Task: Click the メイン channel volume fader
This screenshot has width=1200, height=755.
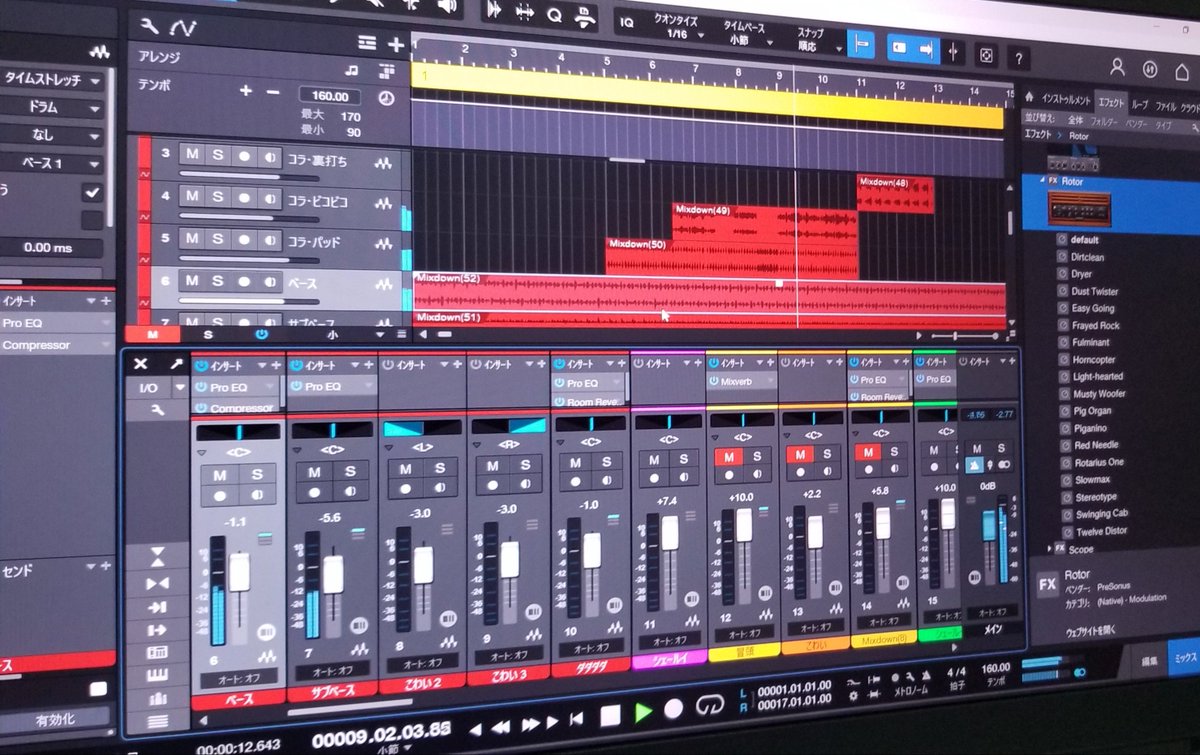Action: tap(989, 525)
